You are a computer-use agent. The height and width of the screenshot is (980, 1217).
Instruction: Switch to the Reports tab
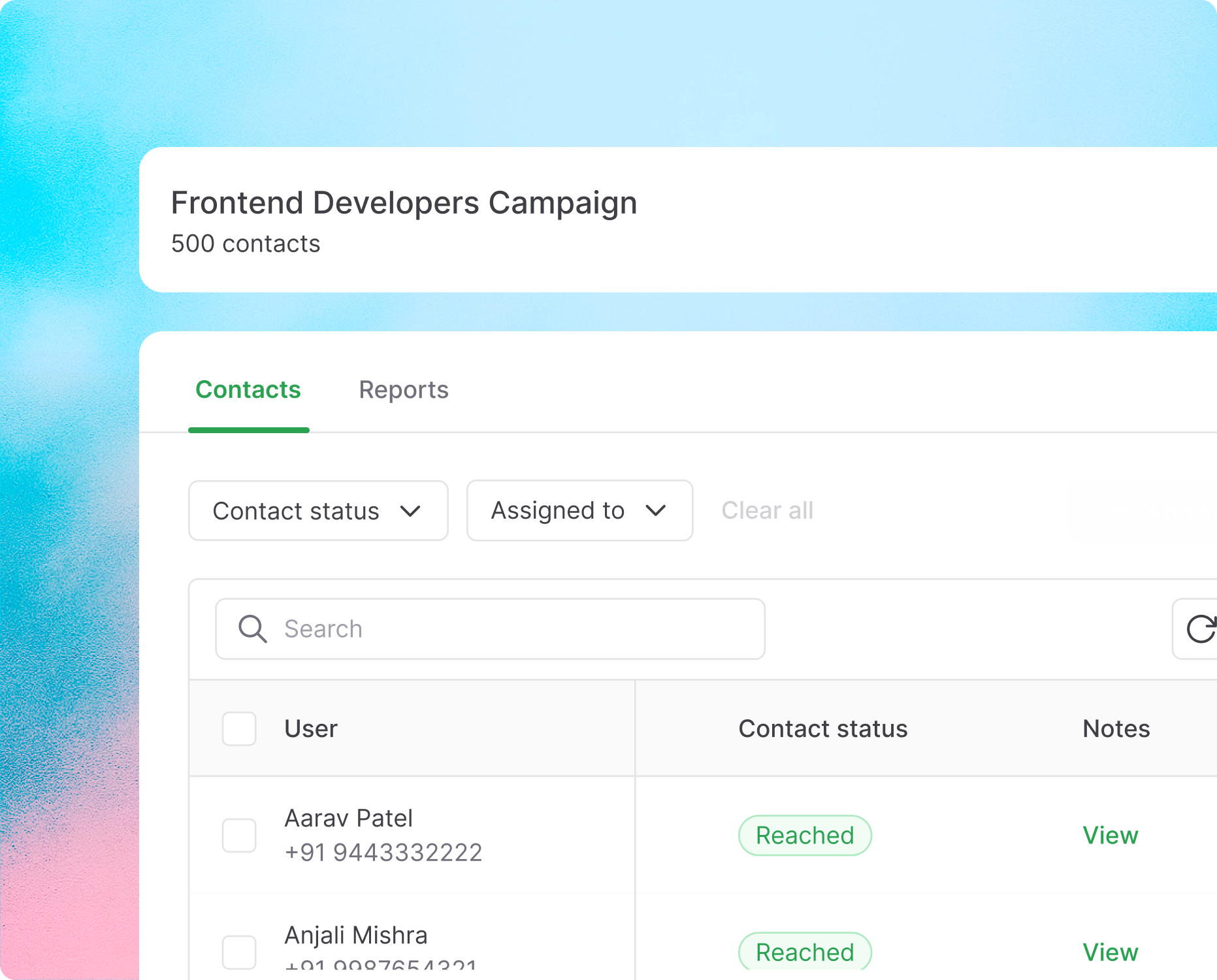tap(404, 390)
